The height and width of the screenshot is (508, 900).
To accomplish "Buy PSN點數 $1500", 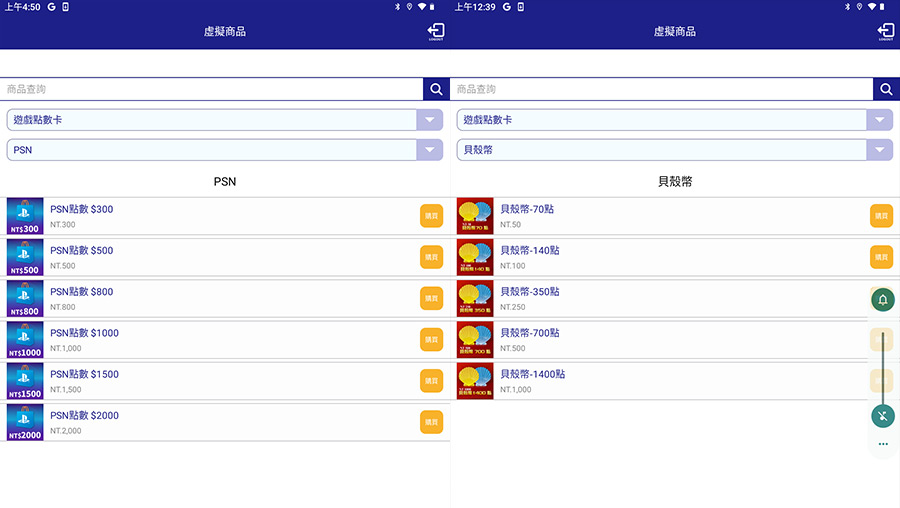I will click(431, 381).
